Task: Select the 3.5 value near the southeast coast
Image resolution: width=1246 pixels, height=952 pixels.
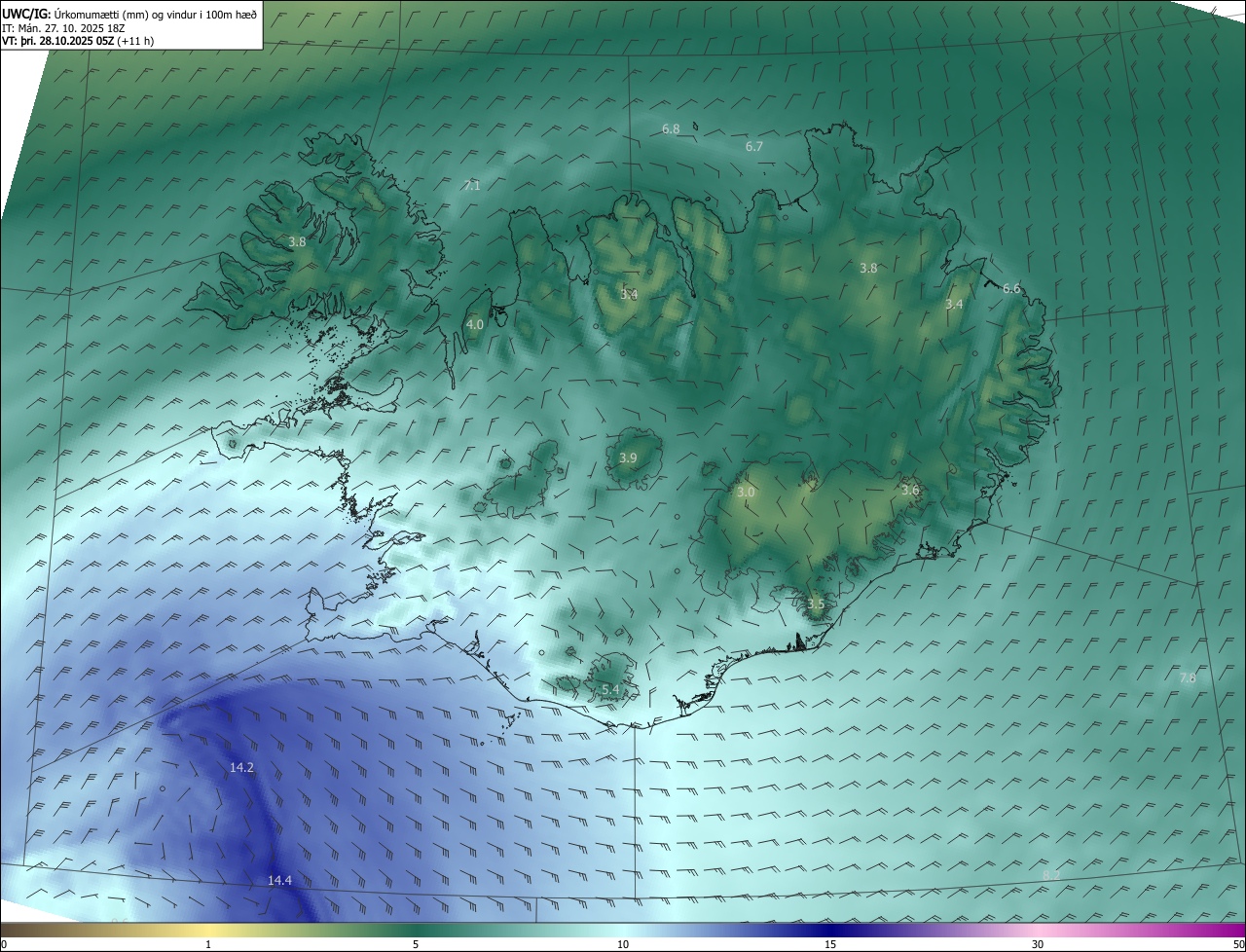Action: click(816, 604)
